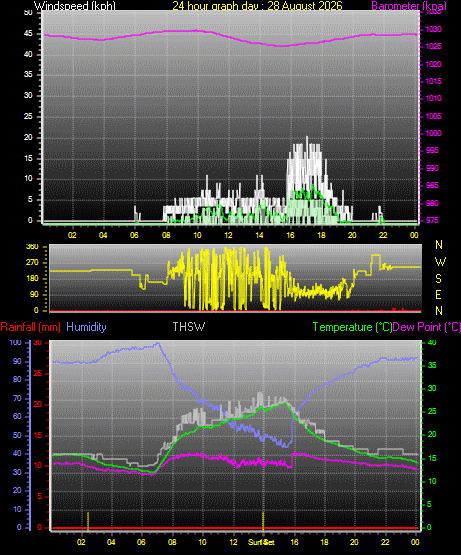Click the yellow sunrise marker near 02
Image resolution: width=461 pixels, height=555 pixels.
[88, 521]
